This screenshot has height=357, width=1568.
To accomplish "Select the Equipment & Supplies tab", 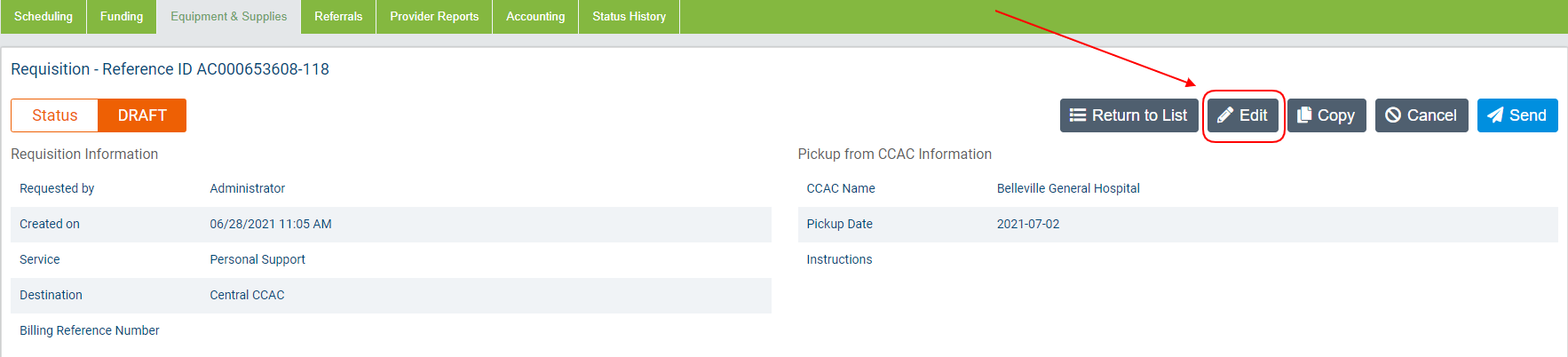I will (229, 17).
